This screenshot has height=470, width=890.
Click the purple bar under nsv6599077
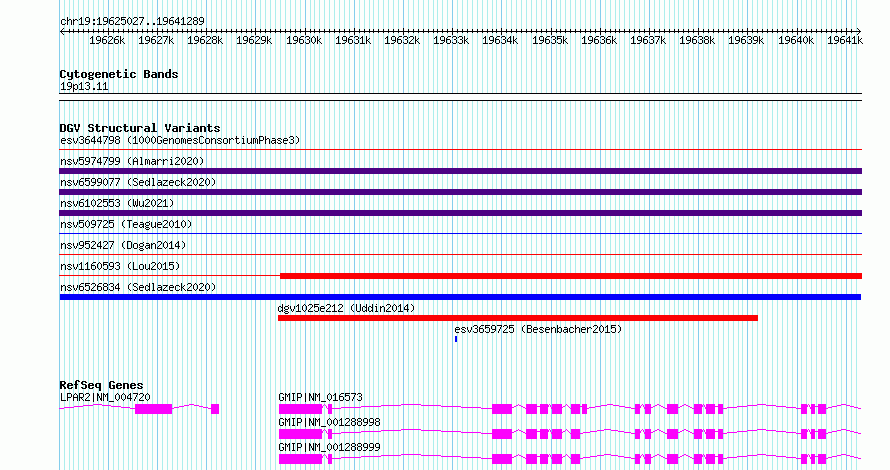pyautogui.click(x=460, y=192)
